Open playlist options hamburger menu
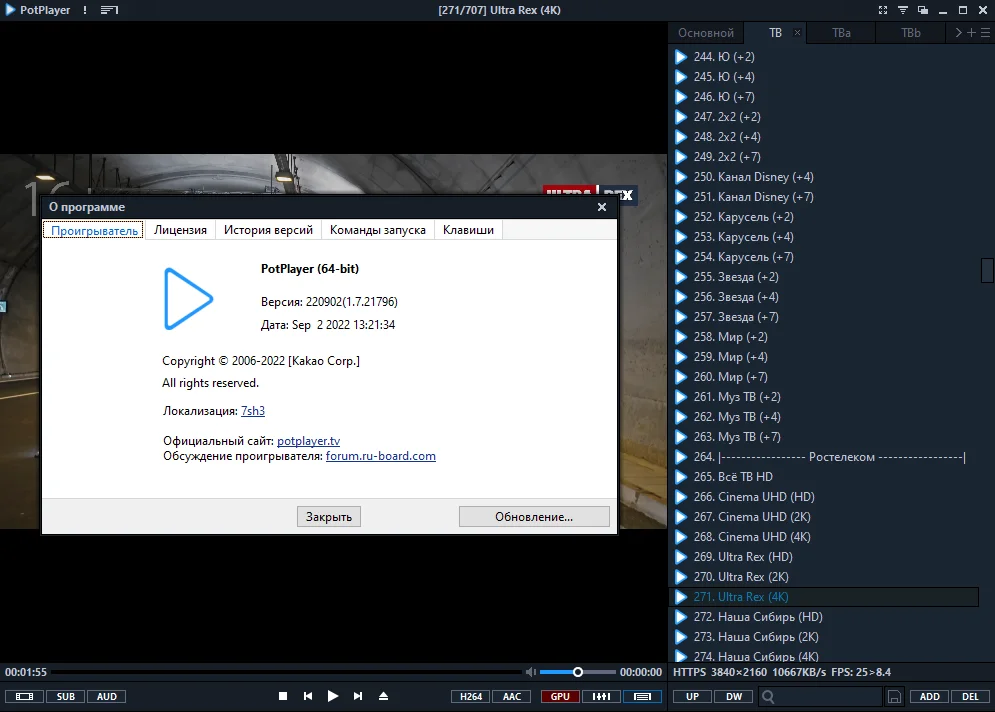Image resolution: width=995 pixels, height=712 pixels. (x=985, y=32)
